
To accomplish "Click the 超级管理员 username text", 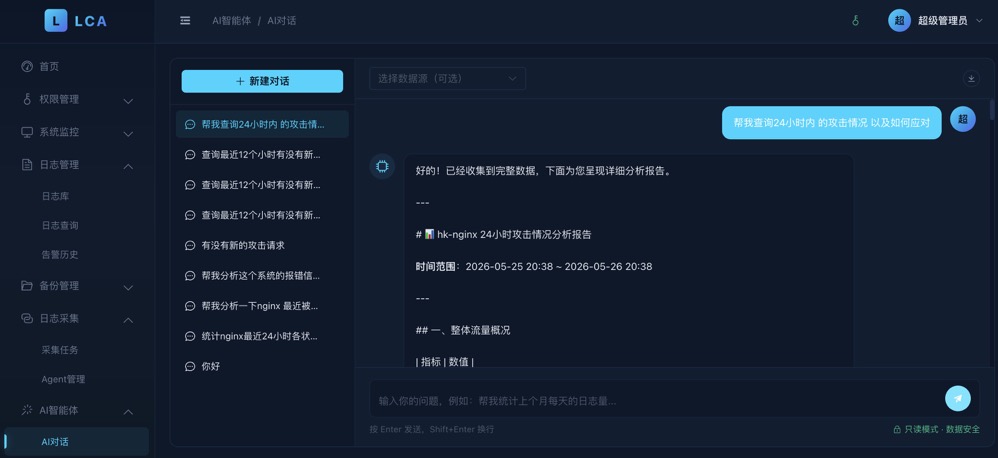I will [x=943, y=21].
